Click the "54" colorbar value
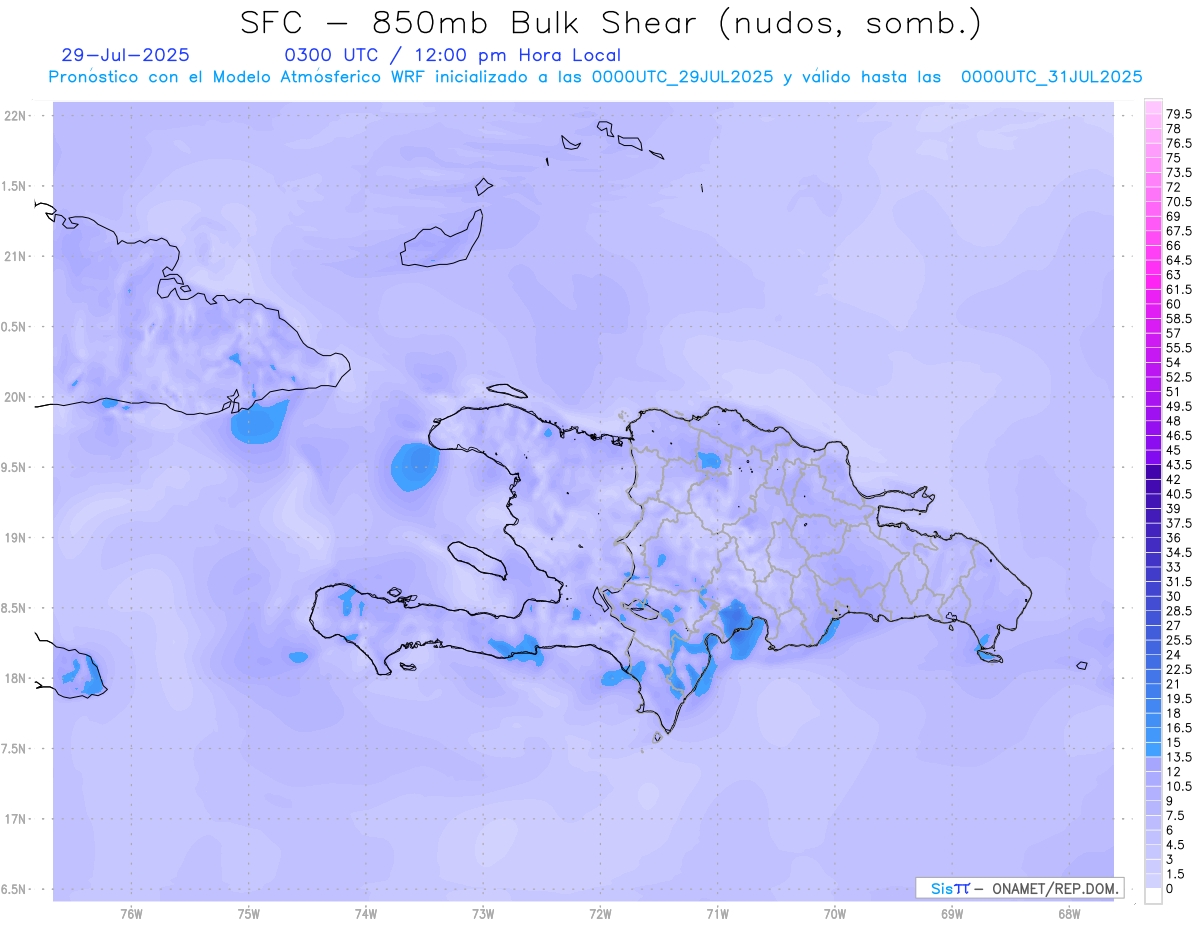Screen dimensions: 1200x927 (x=1174, y=362)
